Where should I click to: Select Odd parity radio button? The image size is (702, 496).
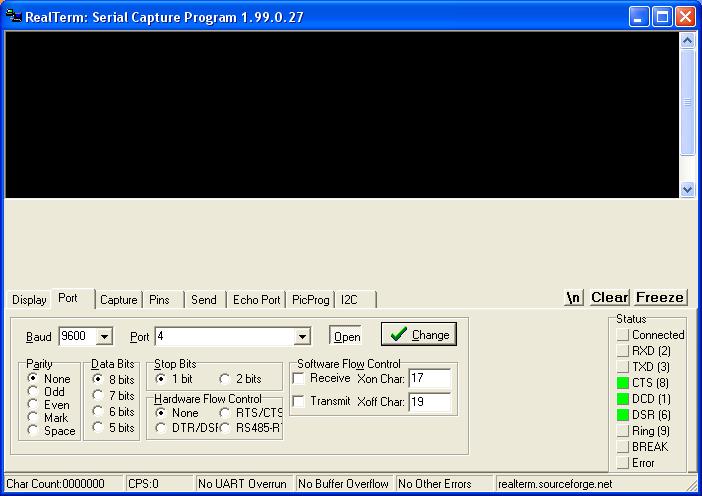tap(33, 392)
